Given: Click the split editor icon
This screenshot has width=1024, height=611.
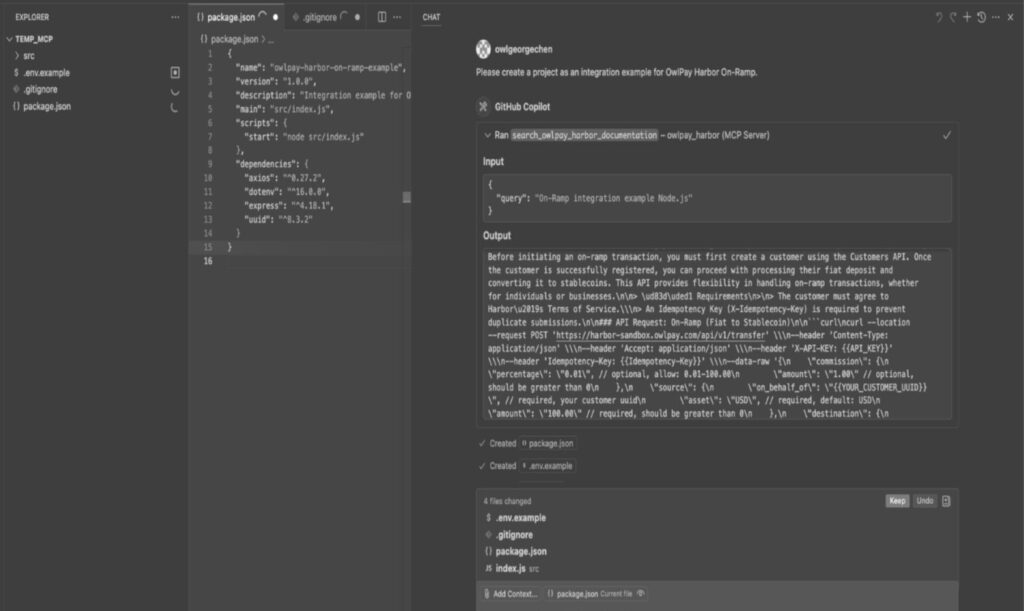Looking at the screenshot, I should 382,17.
